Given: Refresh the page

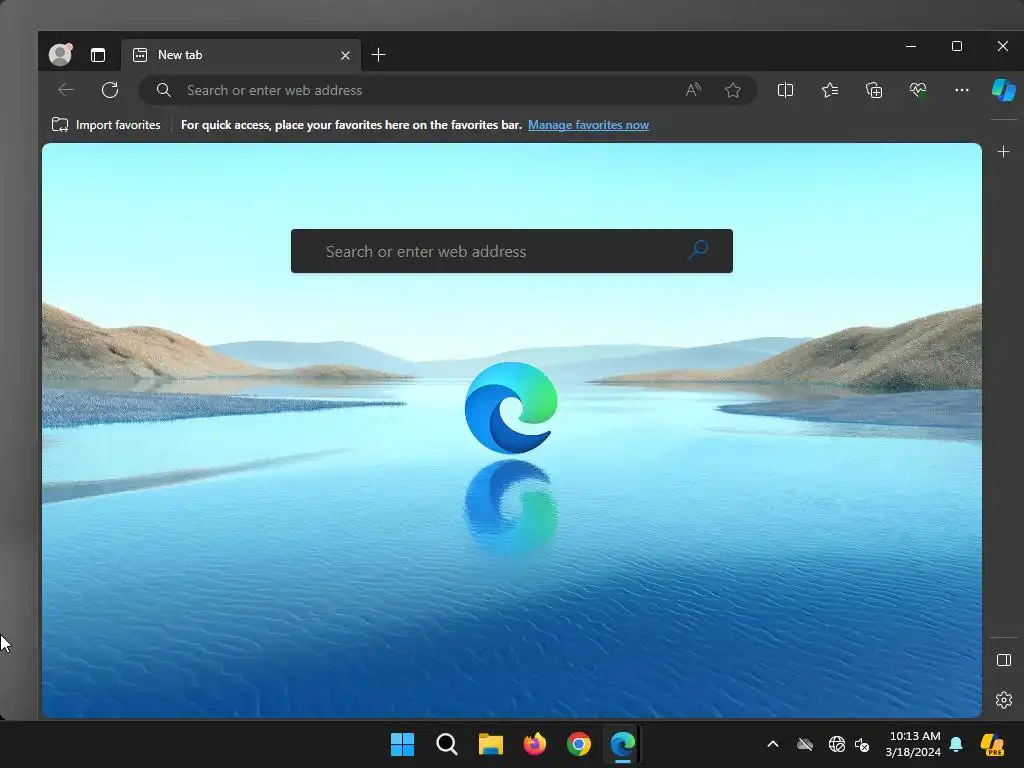Looking at the screenshot, I should pos(110,90).
